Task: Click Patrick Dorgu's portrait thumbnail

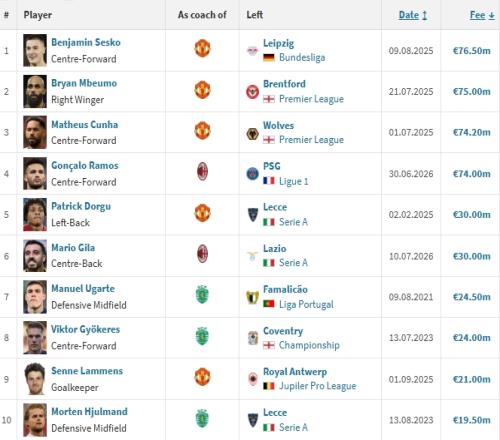Action: coord(35,215)
